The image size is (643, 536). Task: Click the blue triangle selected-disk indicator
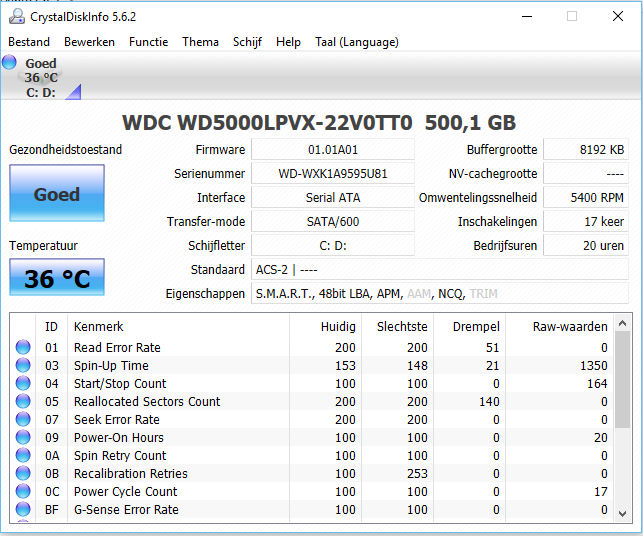(x=74, y=92)
